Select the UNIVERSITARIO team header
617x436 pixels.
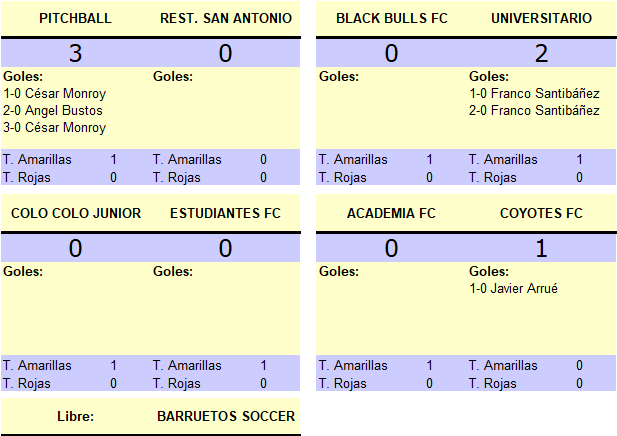[541, 18]
